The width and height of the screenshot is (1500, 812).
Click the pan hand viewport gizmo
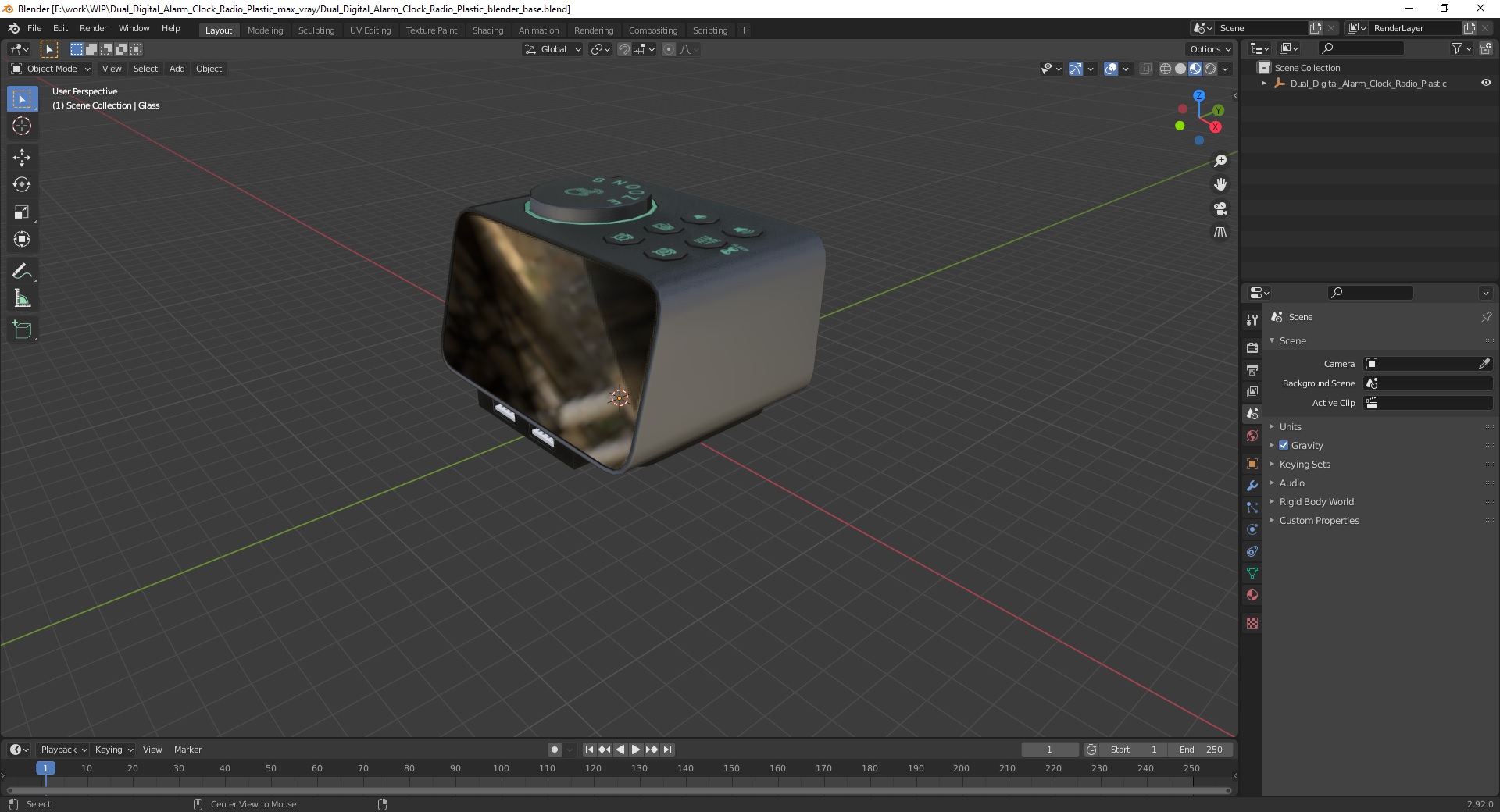[1220, 184]
